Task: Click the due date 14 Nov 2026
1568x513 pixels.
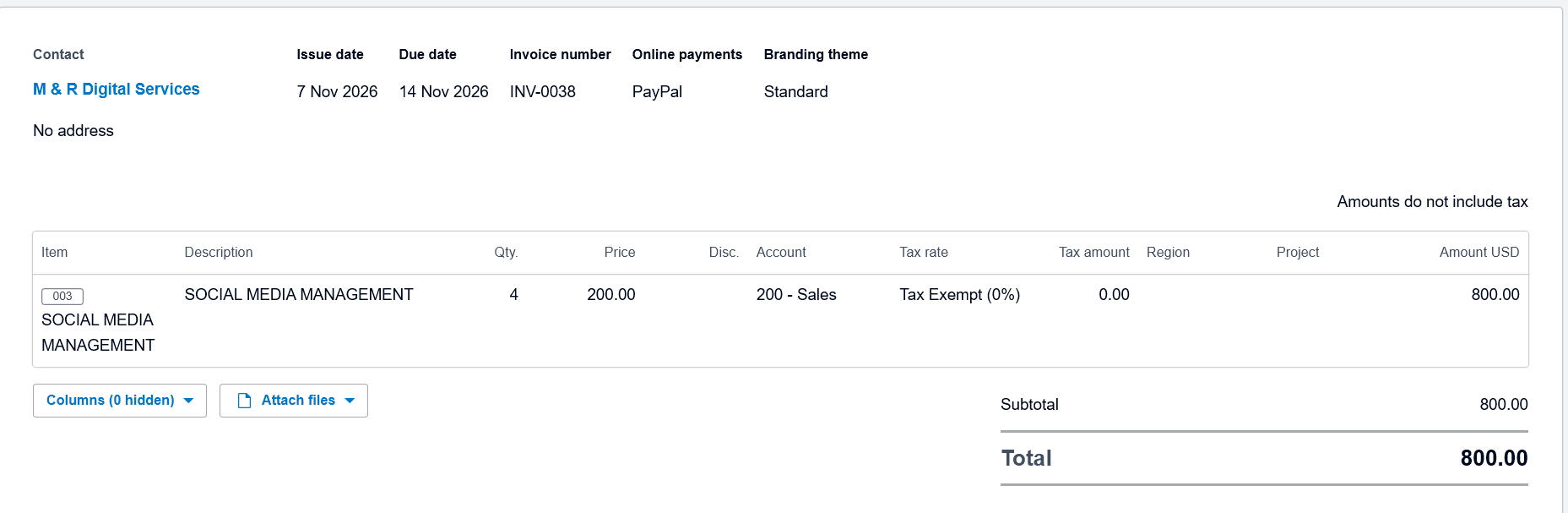Action: [x=443, y=91]
